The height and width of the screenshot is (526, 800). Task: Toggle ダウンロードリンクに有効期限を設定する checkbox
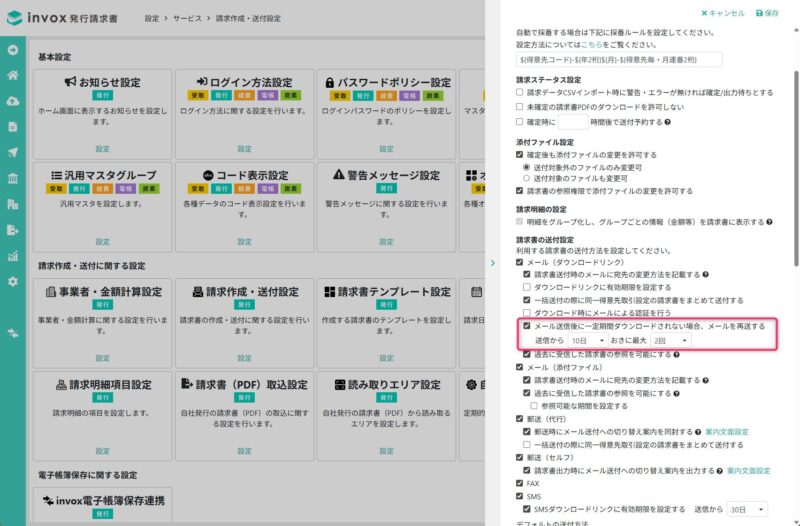click(528, 286)
